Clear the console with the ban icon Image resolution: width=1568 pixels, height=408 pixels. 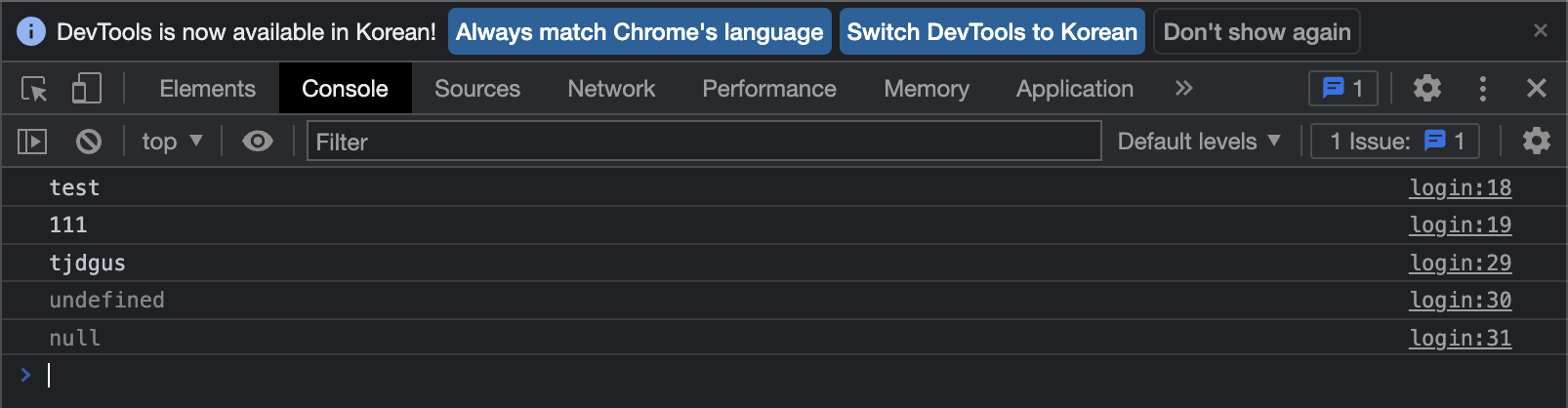click(89, 142)
